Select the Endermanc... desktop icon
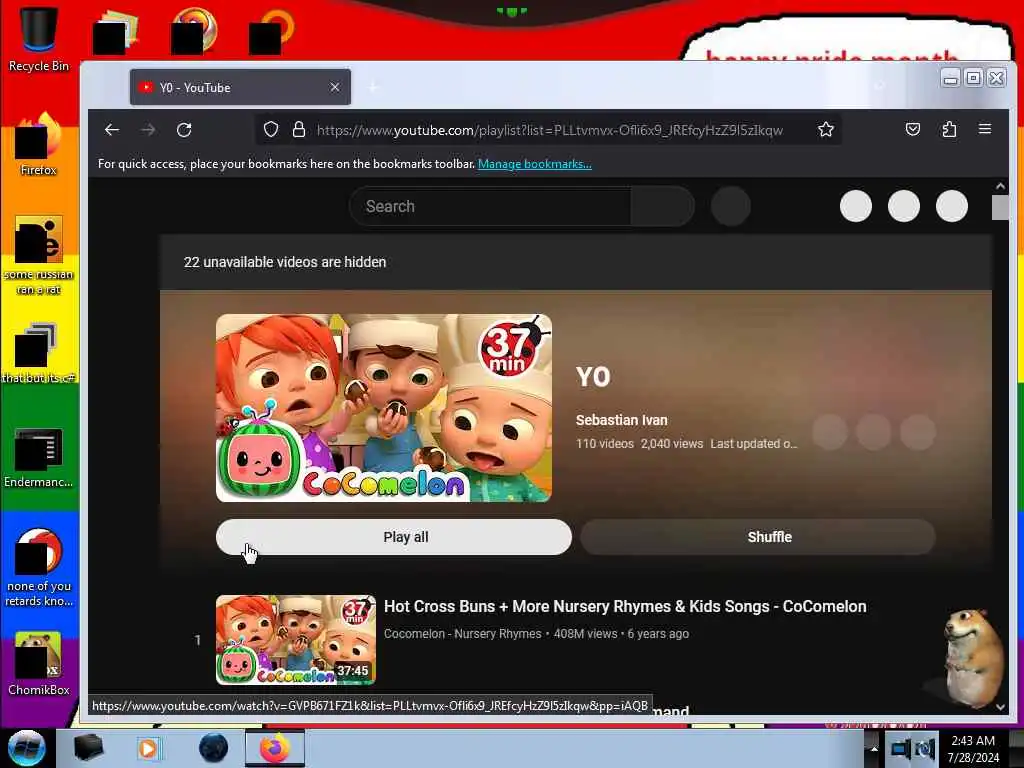This screenshot has height=768, width=1024. click(x=39, y=457)
